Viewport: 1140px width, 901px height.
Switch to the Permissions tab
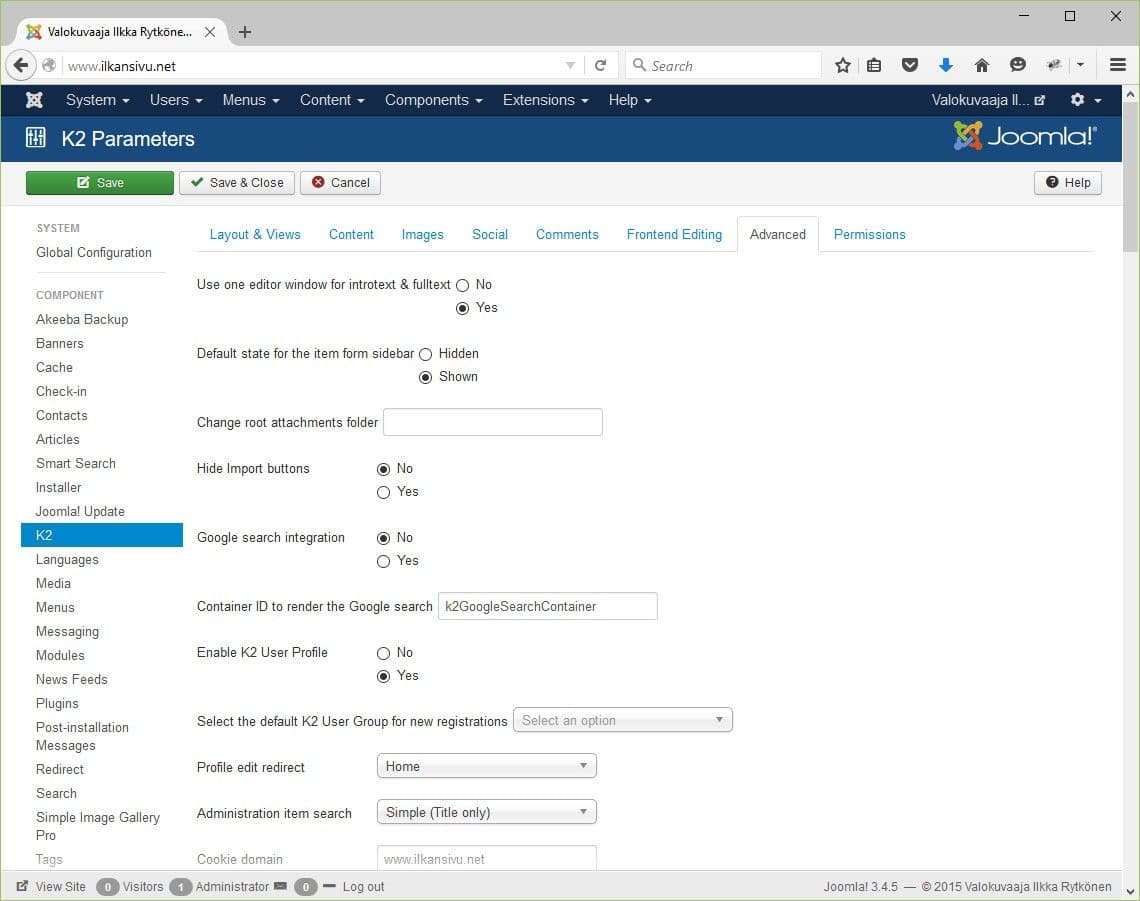(870, 234)
